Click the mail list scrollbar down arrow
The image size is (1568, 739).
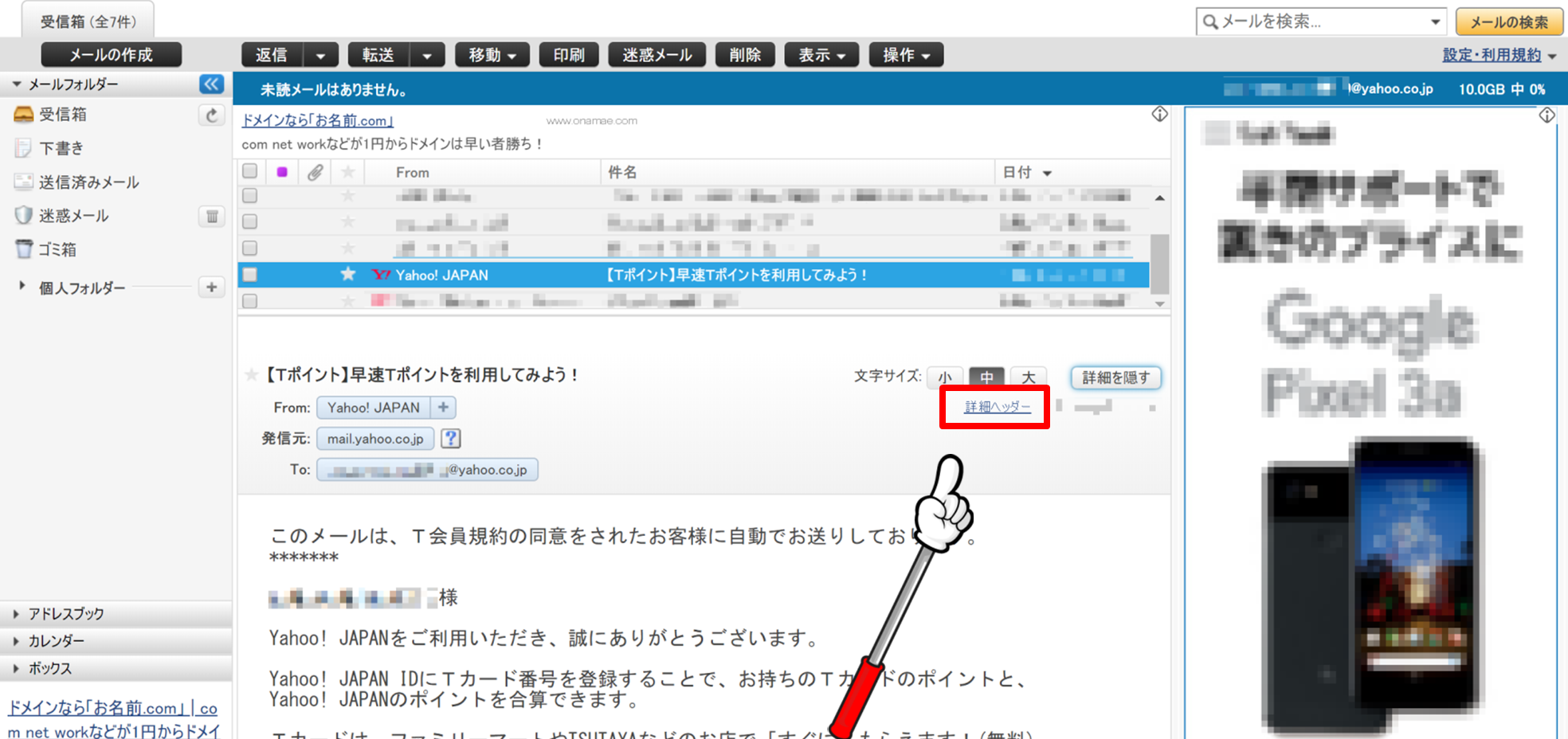1160,303
